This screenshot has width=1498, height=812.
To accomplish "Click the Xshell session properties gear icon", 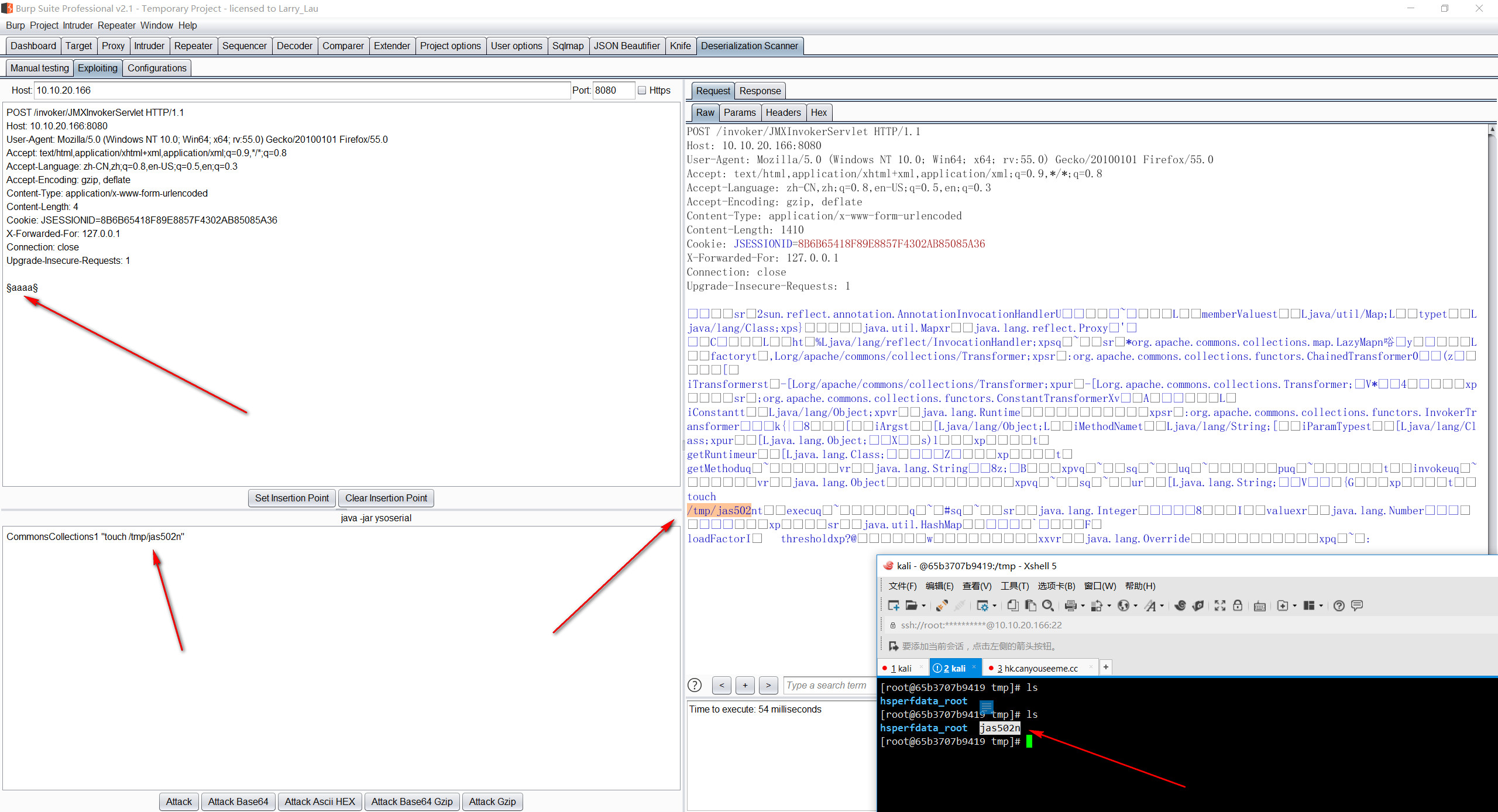I will [982, 605].
